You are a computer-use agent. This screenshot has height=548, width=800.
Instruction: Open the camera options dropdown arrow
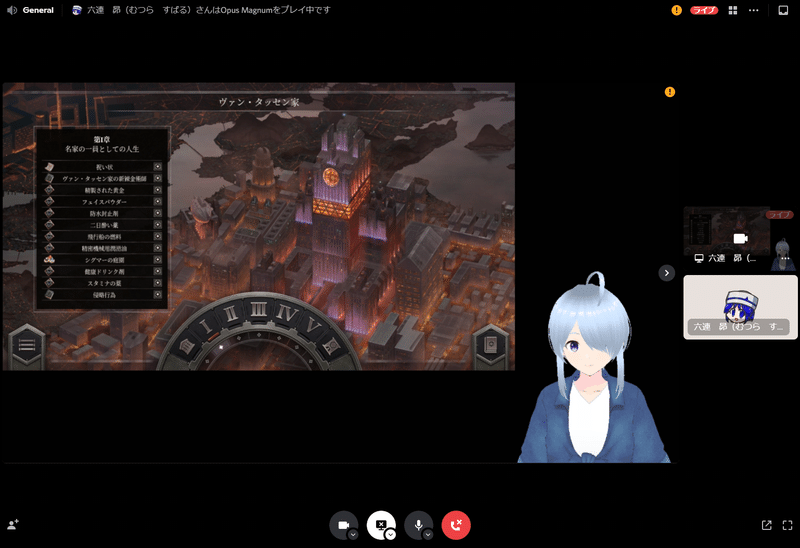coord(353,534)
